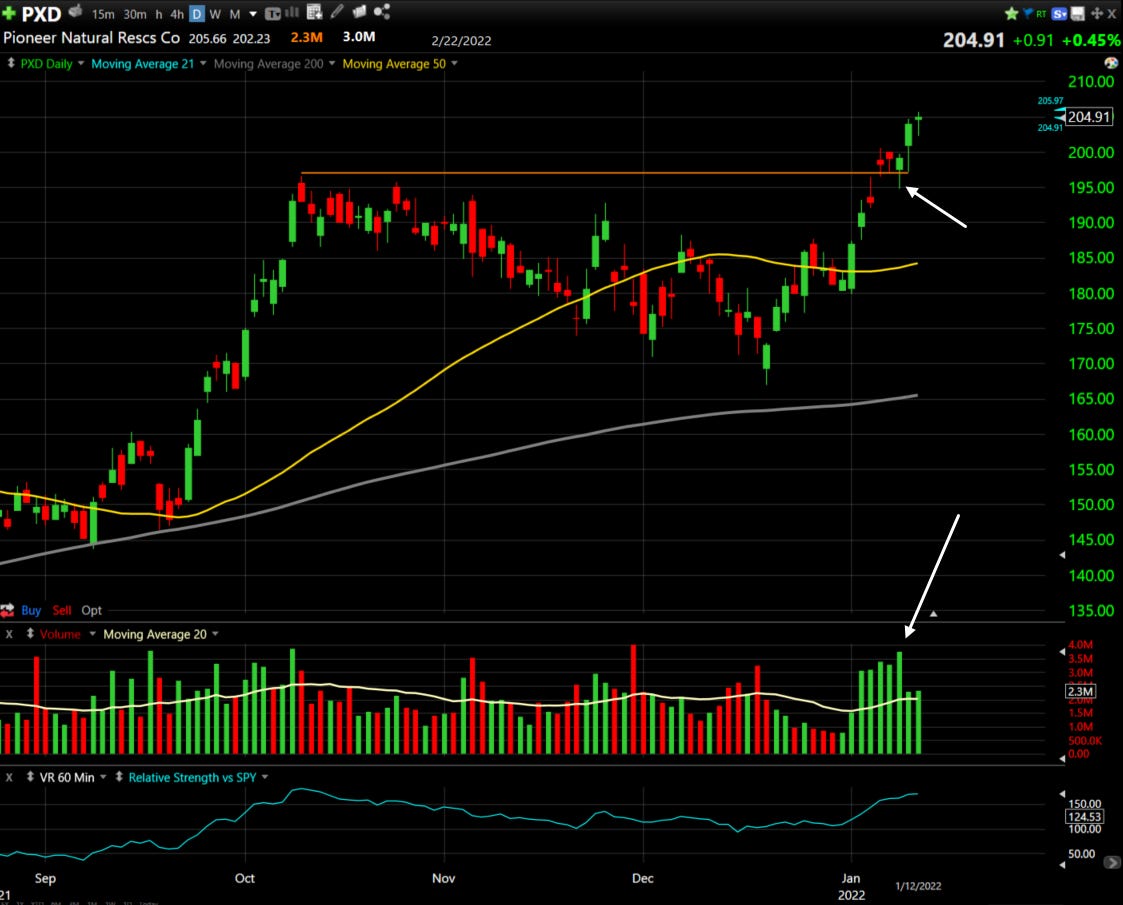Click the 1/12/2022 date label on time axis
This screenshot has width=1123, height=905.
pos(918,886)
